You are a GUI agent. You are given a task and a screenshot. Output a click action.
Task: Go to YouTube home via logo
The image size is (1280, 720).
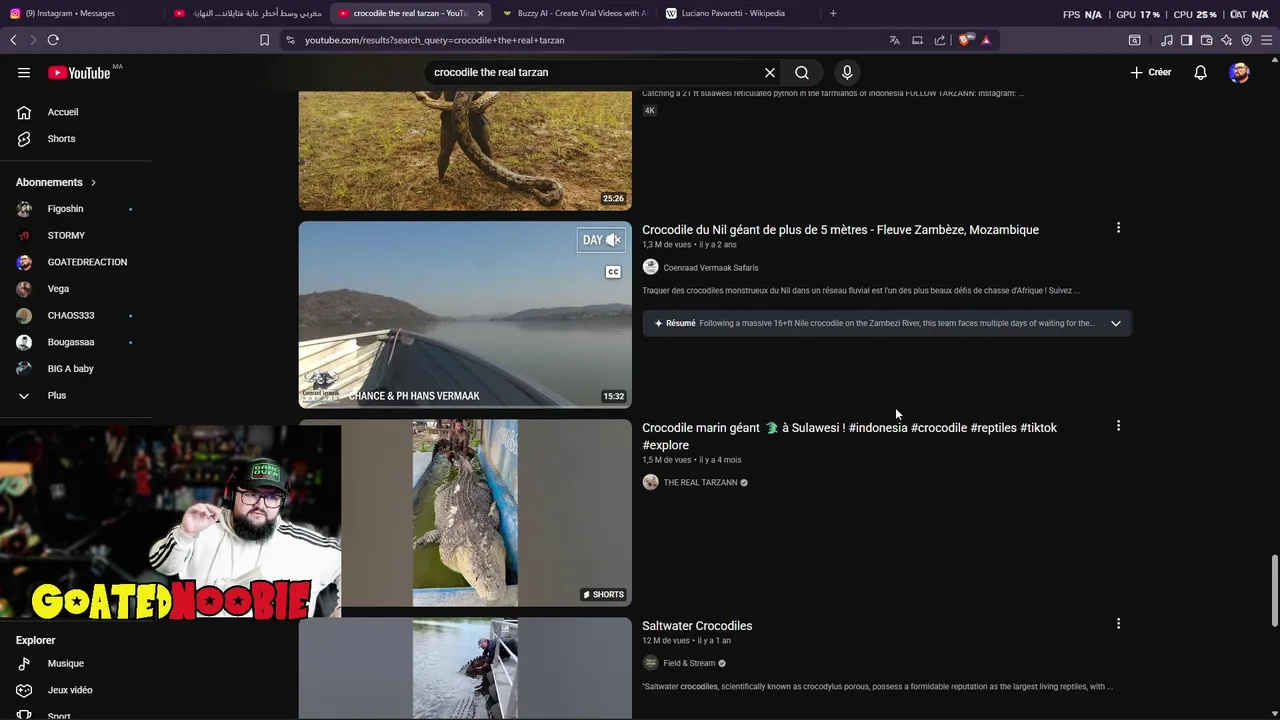(79, 72)
